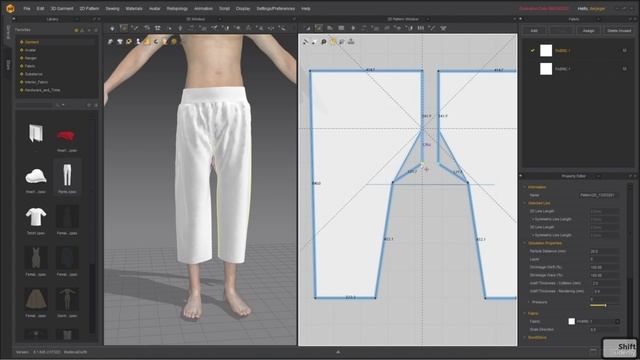
Task: Click the first fabric's white color swatch
Action: click(x=546, y=51)
